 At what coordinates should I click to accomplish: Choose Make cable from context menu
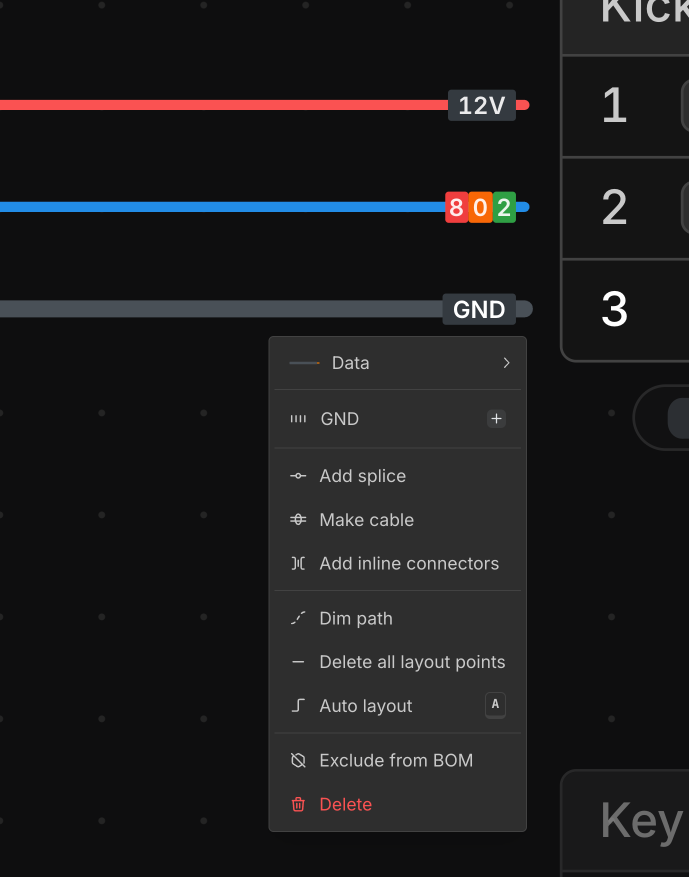pyautogui.click(x=366, y=520)
